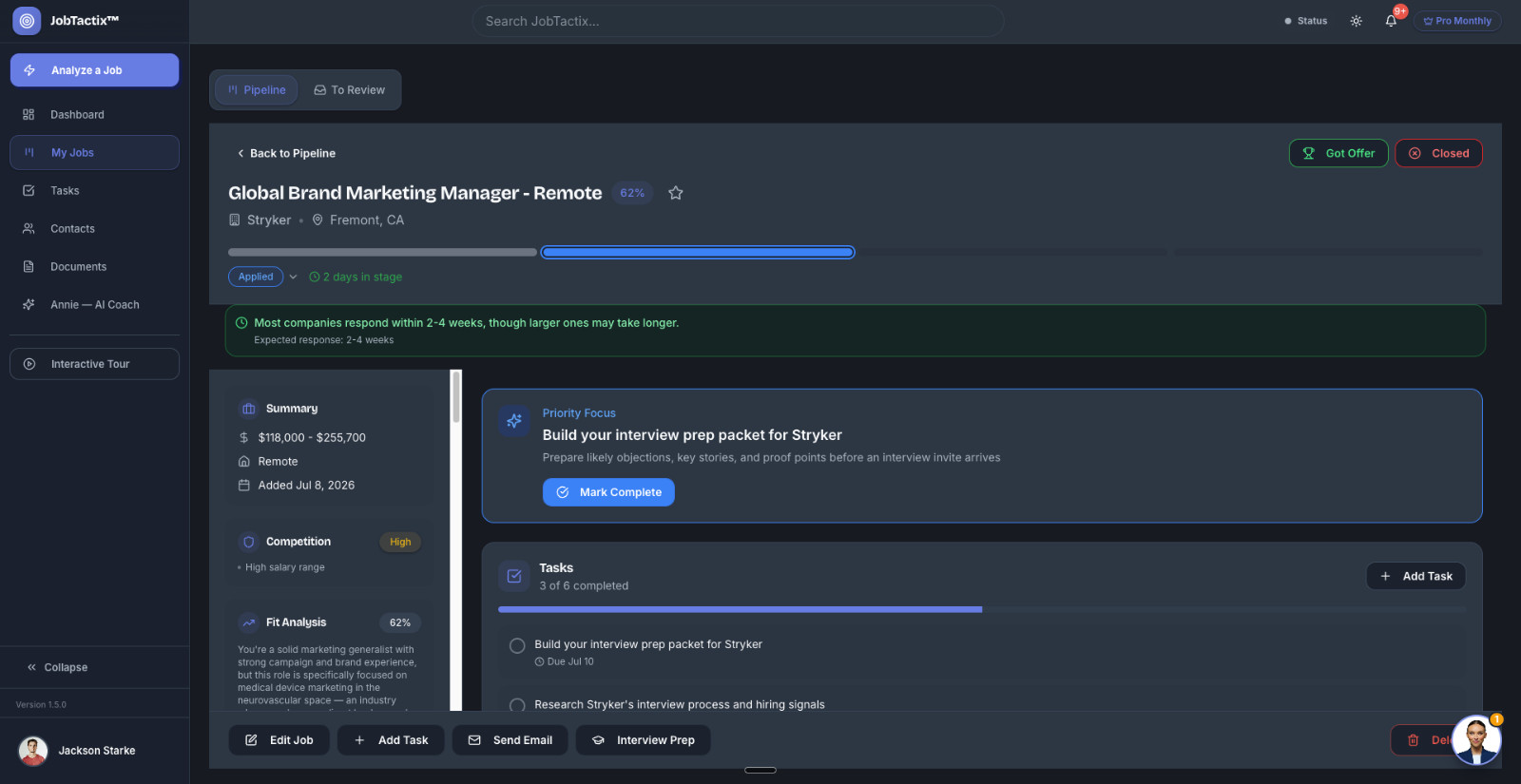The image size is (1521, 784).
Task: Click the first gray stage progress segment
Action: click(382, 252)
